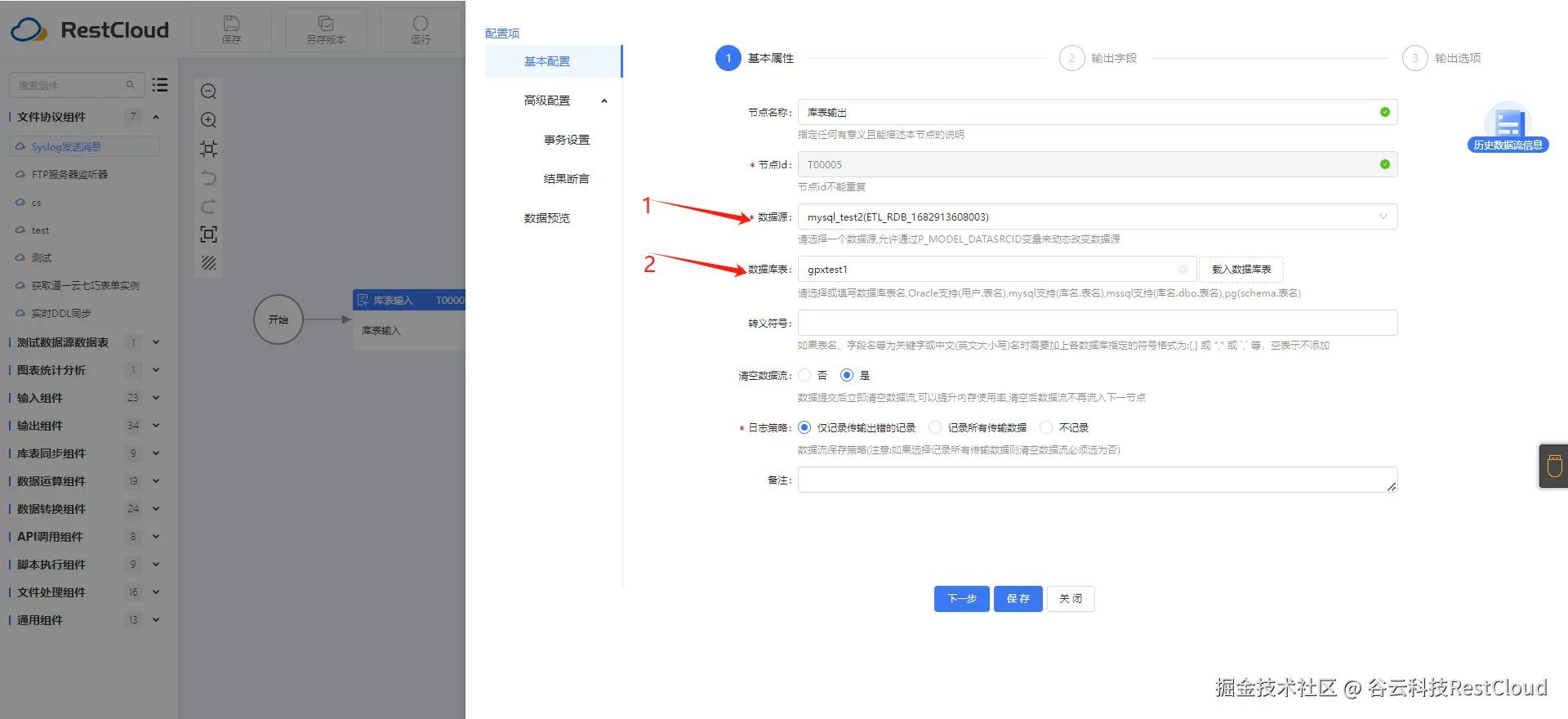The width and height of the screenshot is (1568, 719).
Task: Click the 数据库表 input with gpxtest1
Action: point(997,270)
